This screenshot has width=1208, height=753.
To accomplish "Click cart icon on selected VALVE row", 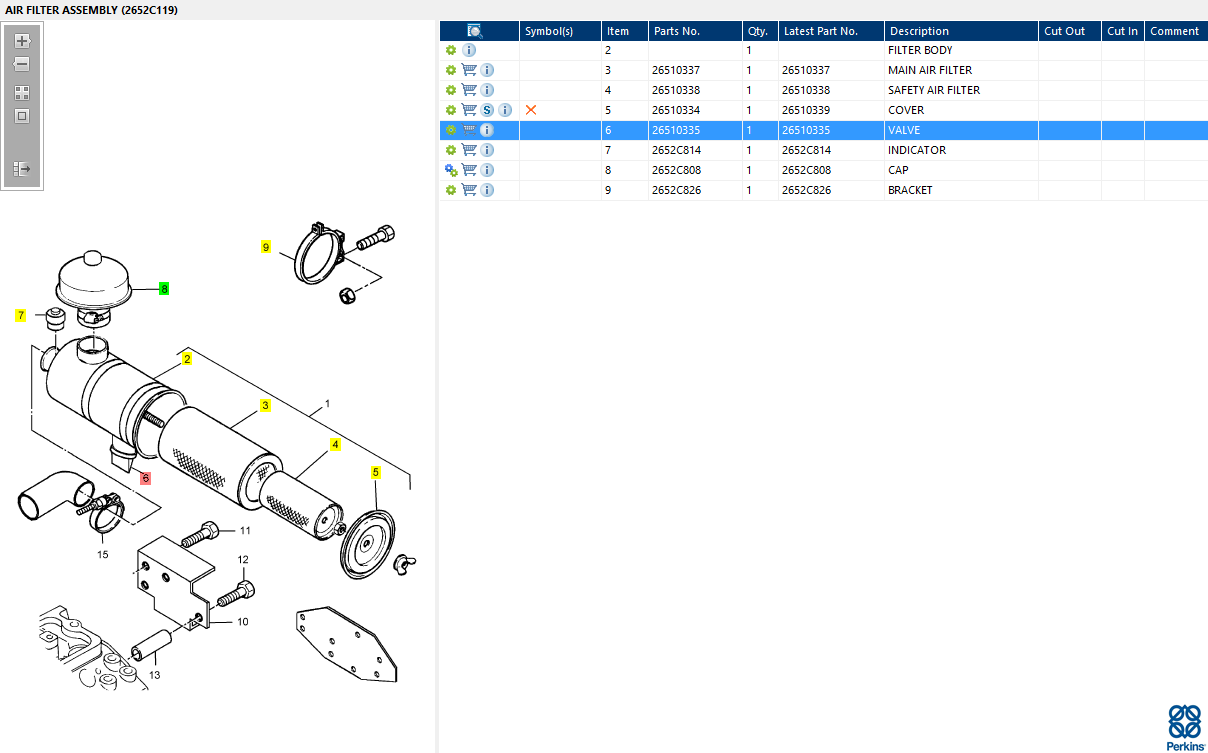I will [469, 130].
